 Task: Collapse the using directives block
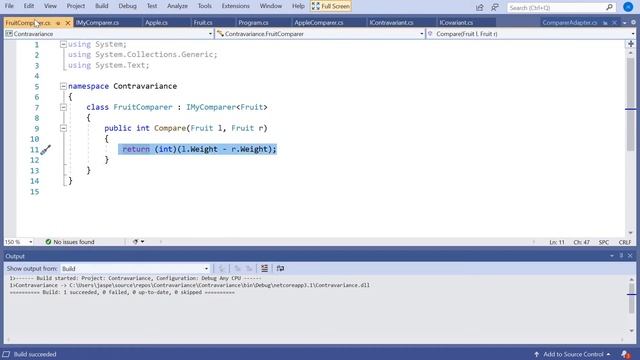click(63, 44)
